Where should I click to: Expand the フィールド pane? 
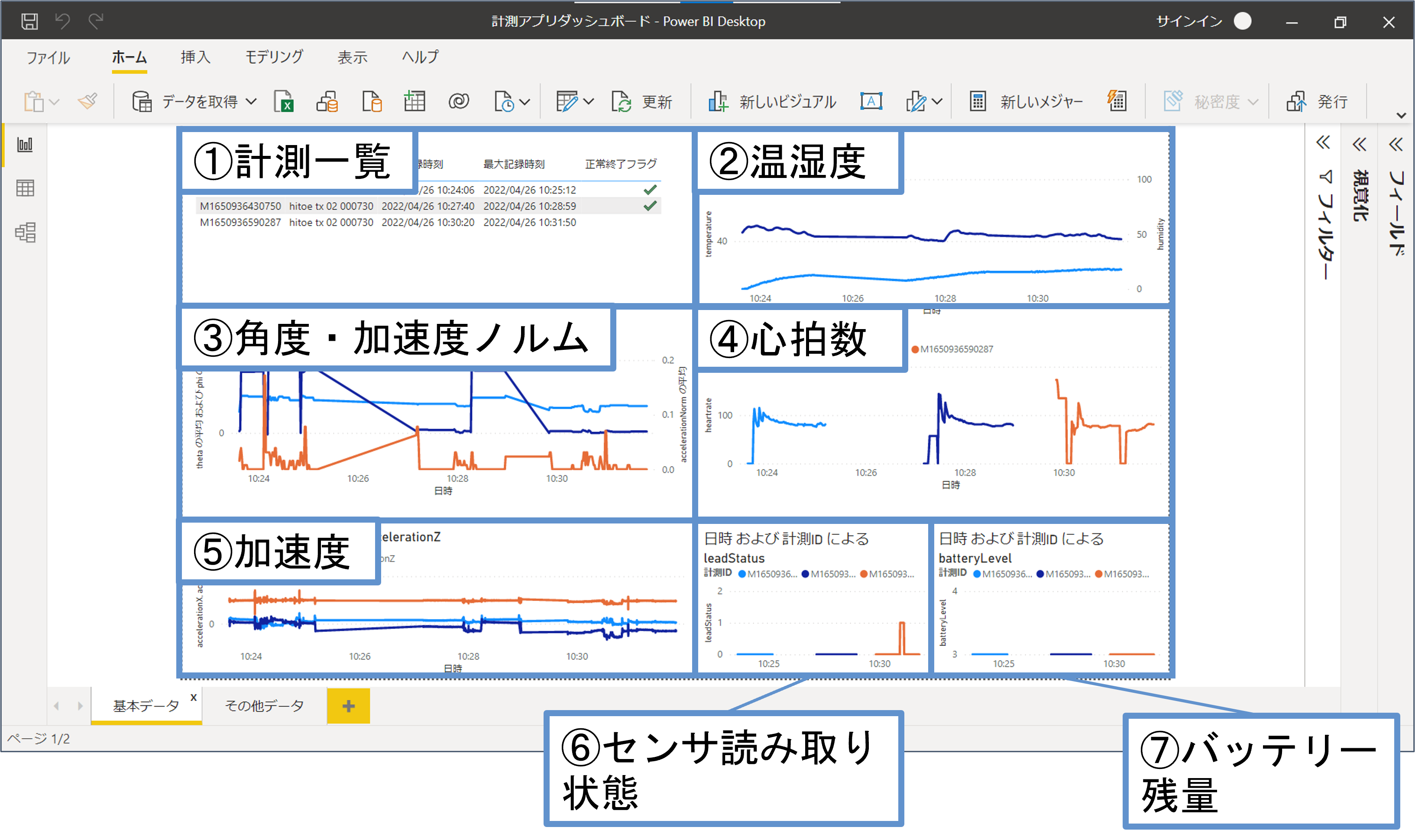pos(1396,145)
